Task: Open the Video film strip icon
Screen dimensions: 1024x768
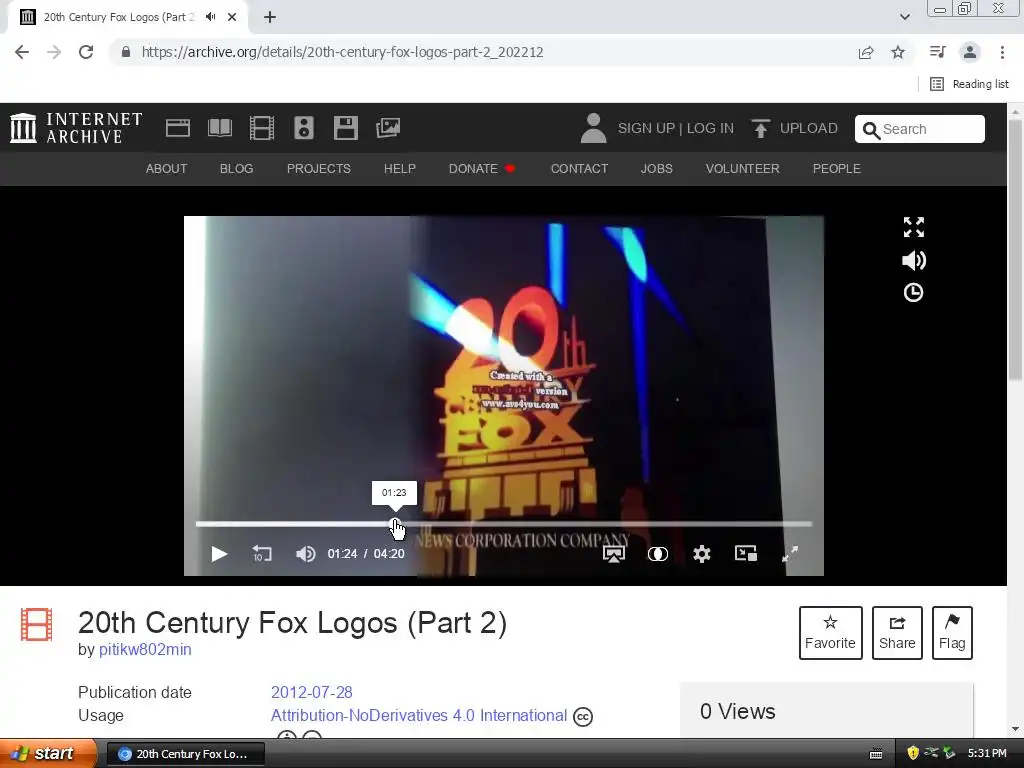Action: 262,128
